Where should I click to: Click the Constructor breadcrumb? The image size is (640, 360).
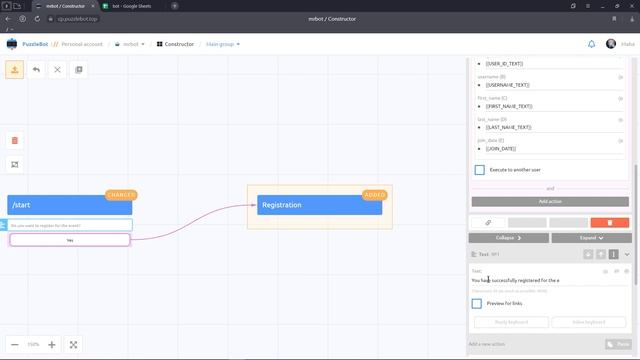pos(176,44)
